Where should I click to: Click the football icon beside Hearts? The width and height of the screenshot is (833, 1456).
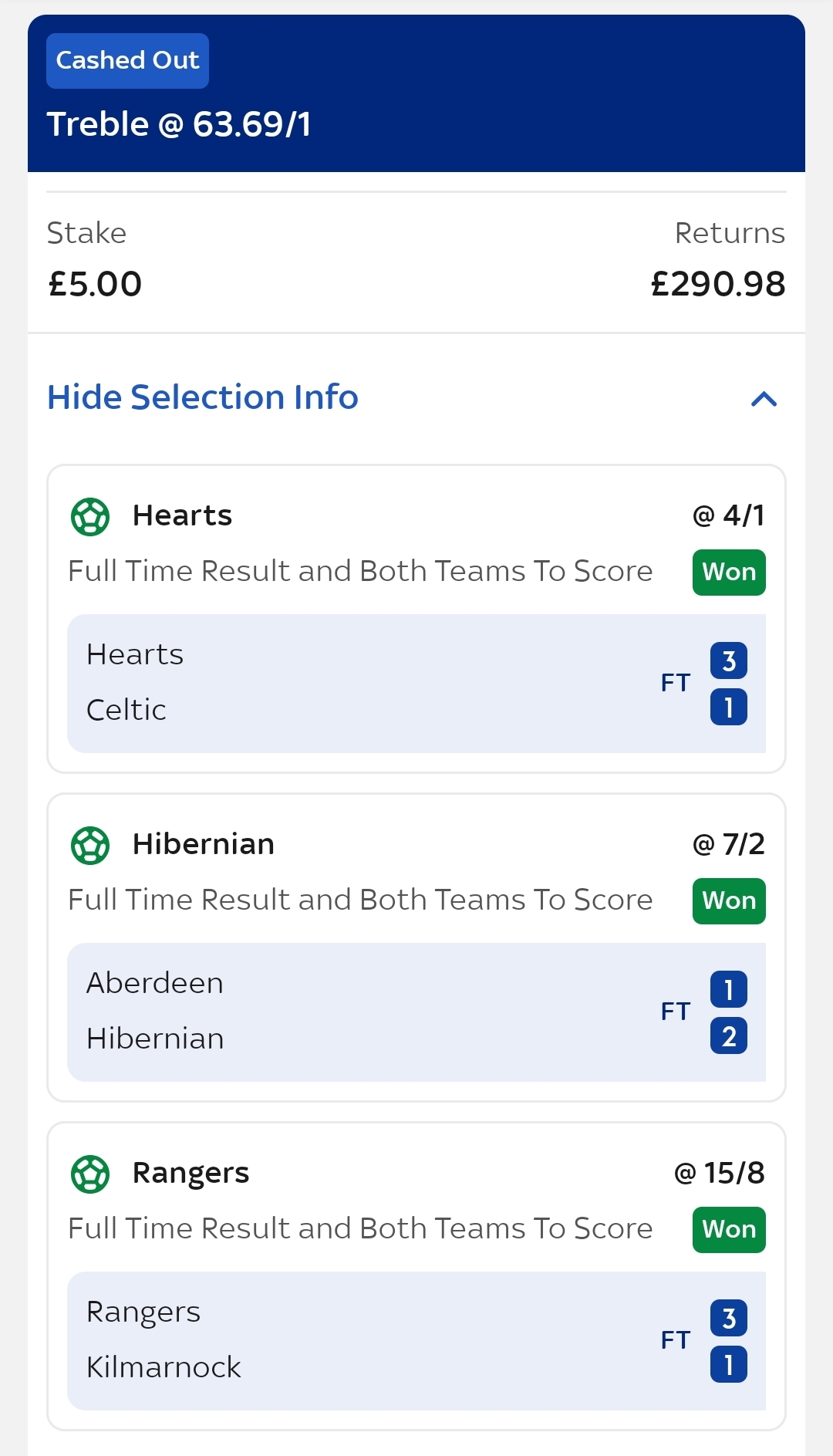[90, 516]
